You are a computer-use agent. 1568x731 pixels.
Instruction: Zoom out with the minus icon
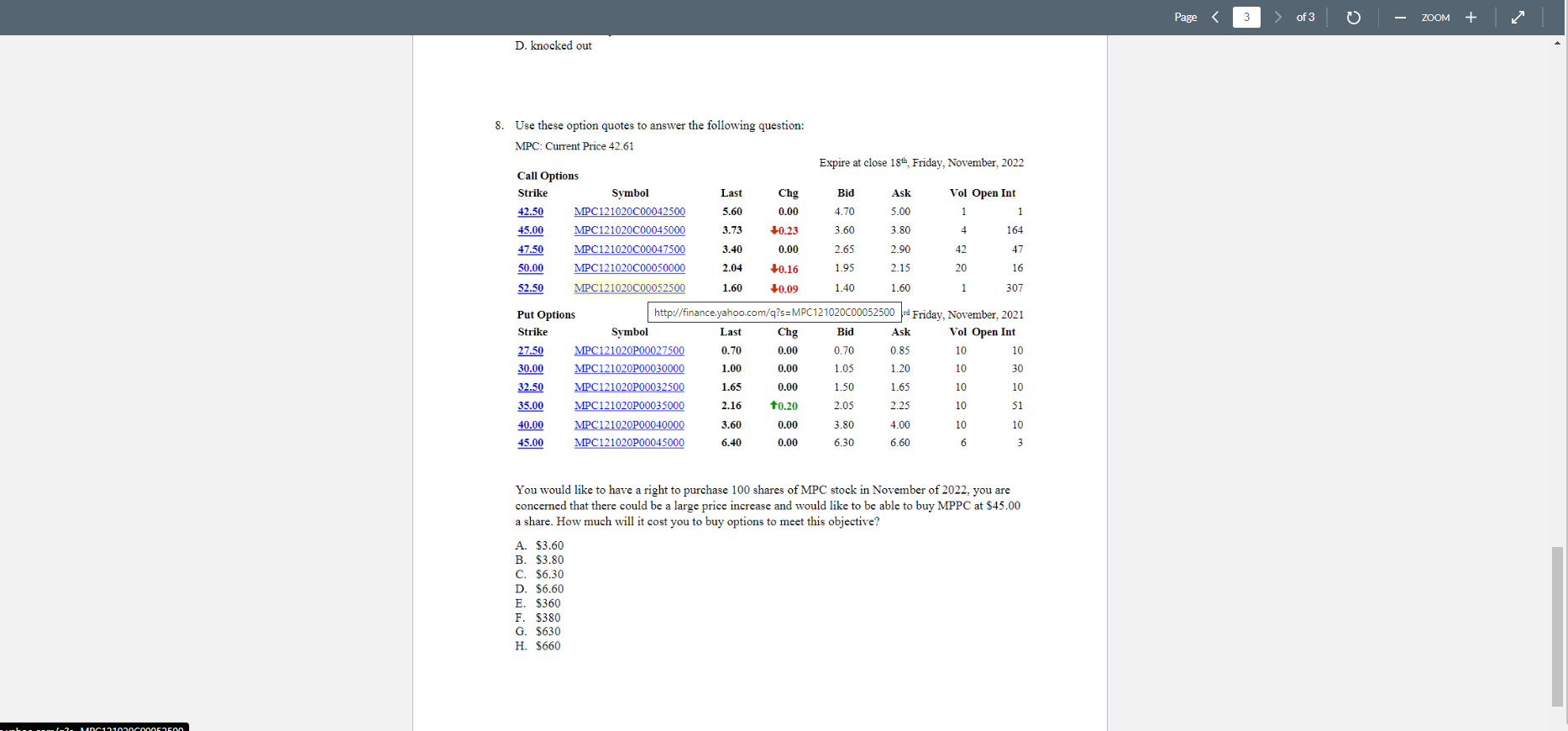pos(1400,18)
